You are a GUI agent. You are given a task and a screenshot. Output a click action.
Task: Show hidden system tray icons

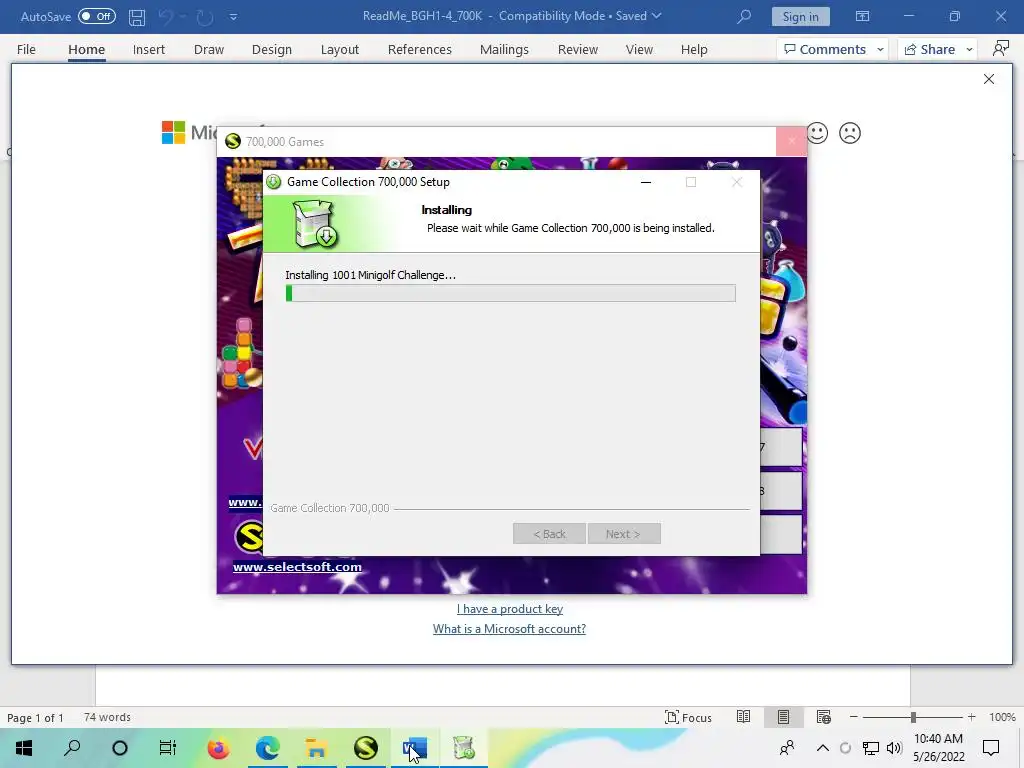point(823,748)
